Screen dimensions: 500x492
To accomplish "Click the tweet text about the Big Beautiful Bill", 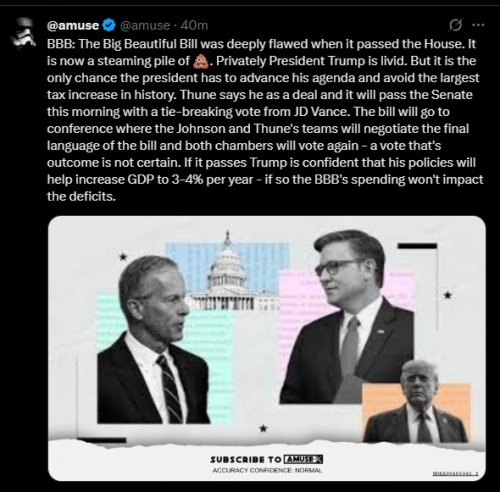I will [265, 120].
